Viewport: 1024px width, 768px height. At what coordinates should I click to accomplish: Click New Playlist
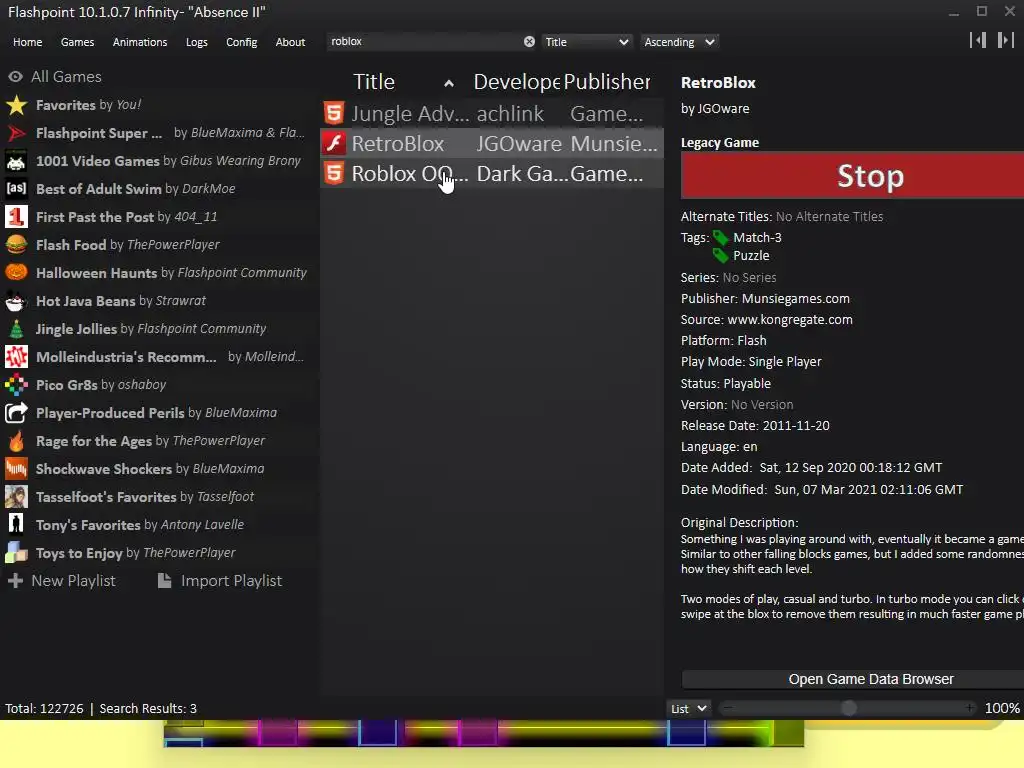coord(61,581)
